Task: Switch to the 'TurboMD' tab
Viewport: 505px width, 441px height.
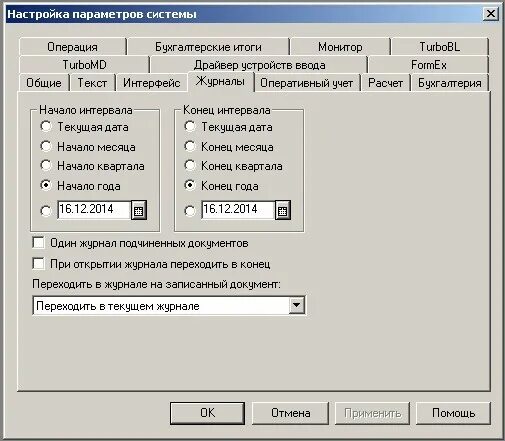Action: tap(84, 65)
